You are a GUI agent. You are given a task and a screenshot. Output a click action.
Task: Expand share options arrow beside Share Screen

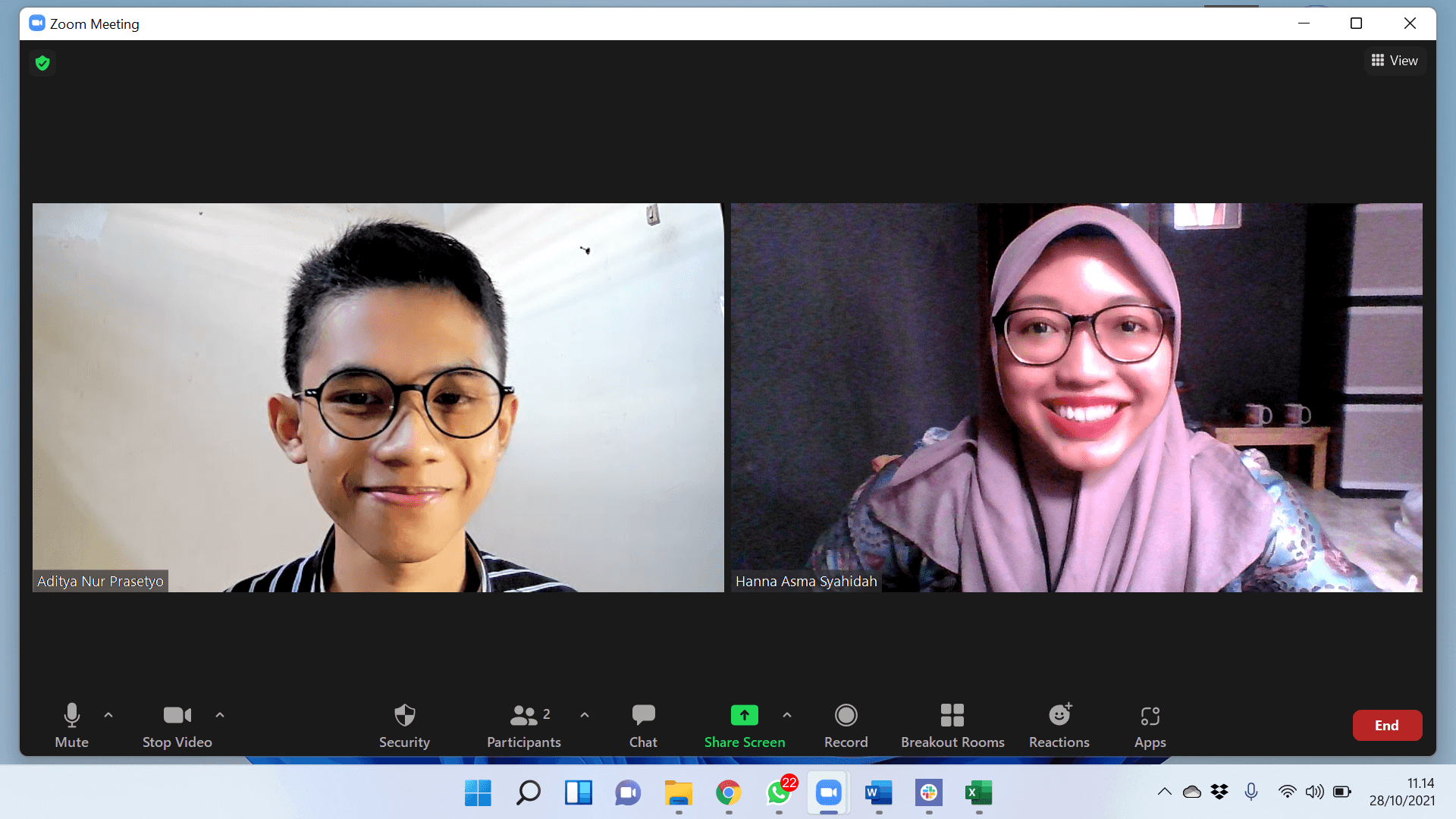point(787,714)
